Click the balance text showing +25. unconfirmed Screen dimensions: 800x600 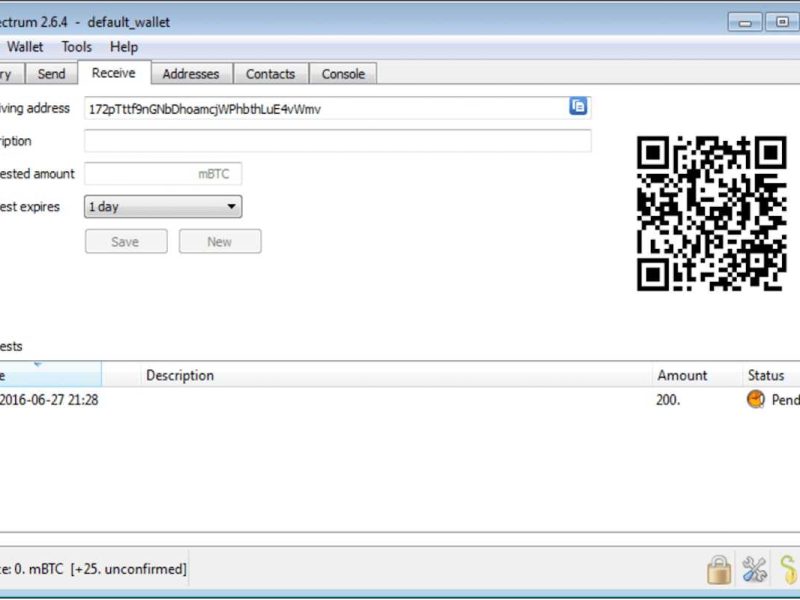(x=93, y=568)
